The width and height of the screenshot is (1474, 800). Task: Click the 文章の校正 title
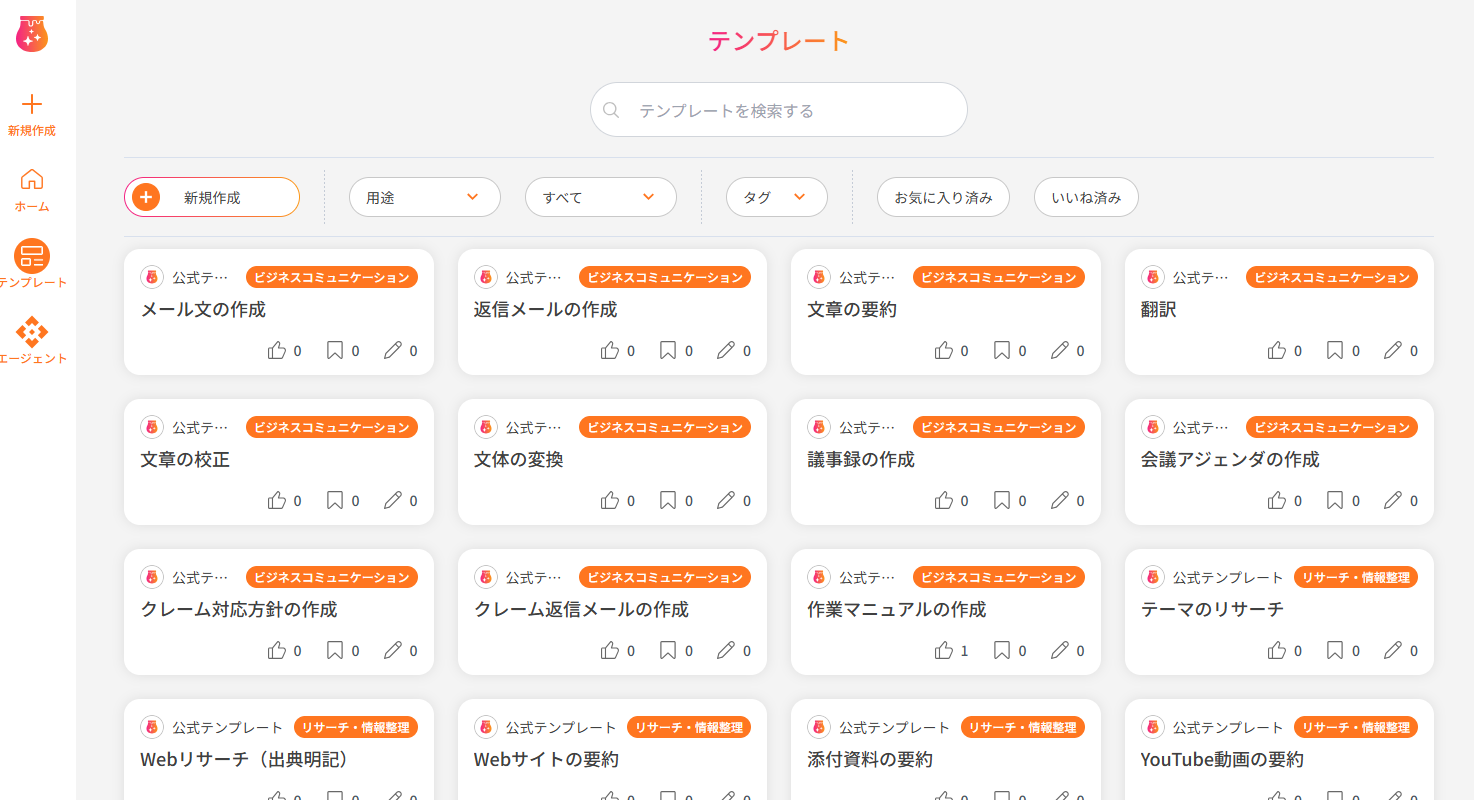[x=185, y=460]
